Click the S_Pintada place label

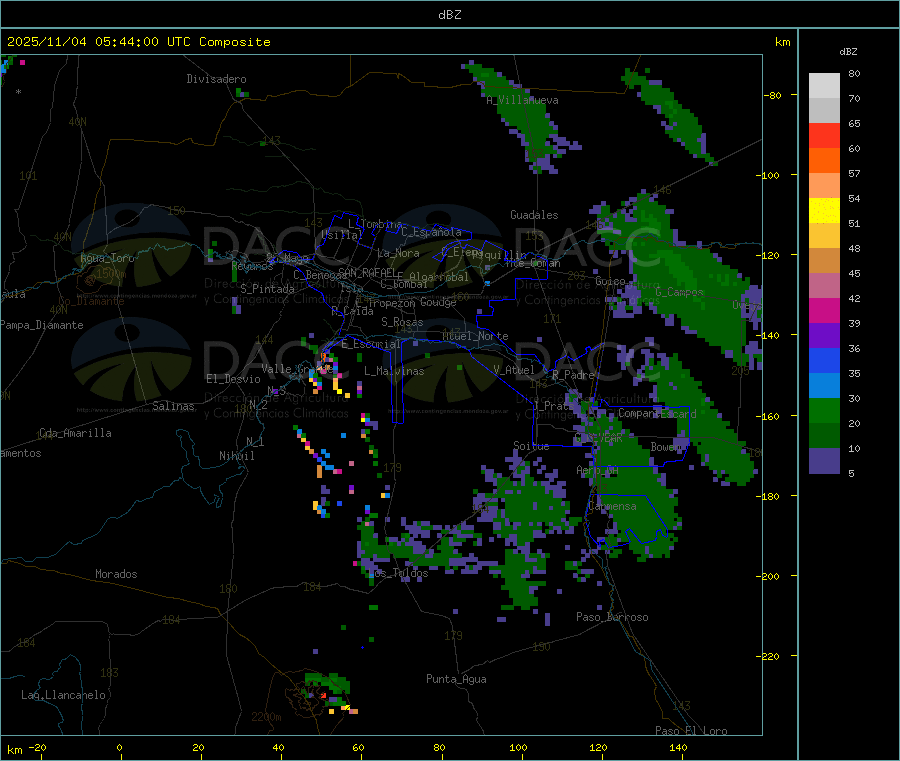coord(267,289)
